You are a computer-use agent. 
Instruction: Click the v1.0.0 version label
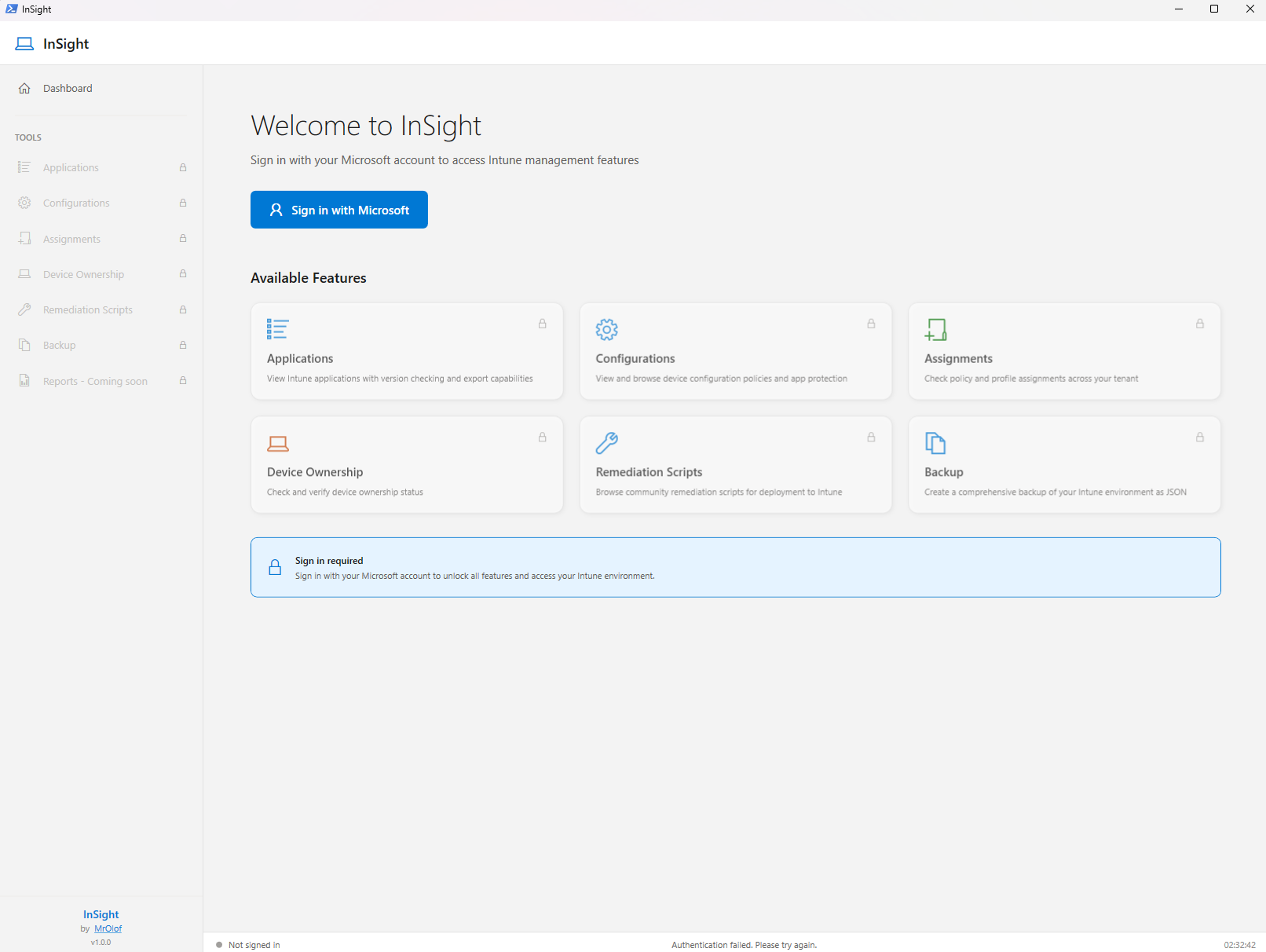[x=101, y=942]
